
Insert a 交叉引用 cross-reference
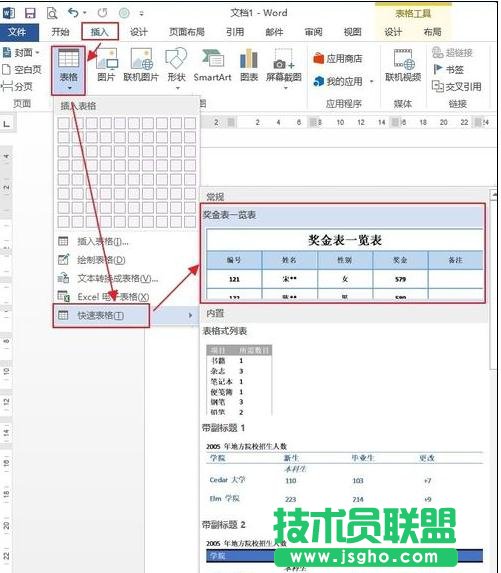click(457, 87)
